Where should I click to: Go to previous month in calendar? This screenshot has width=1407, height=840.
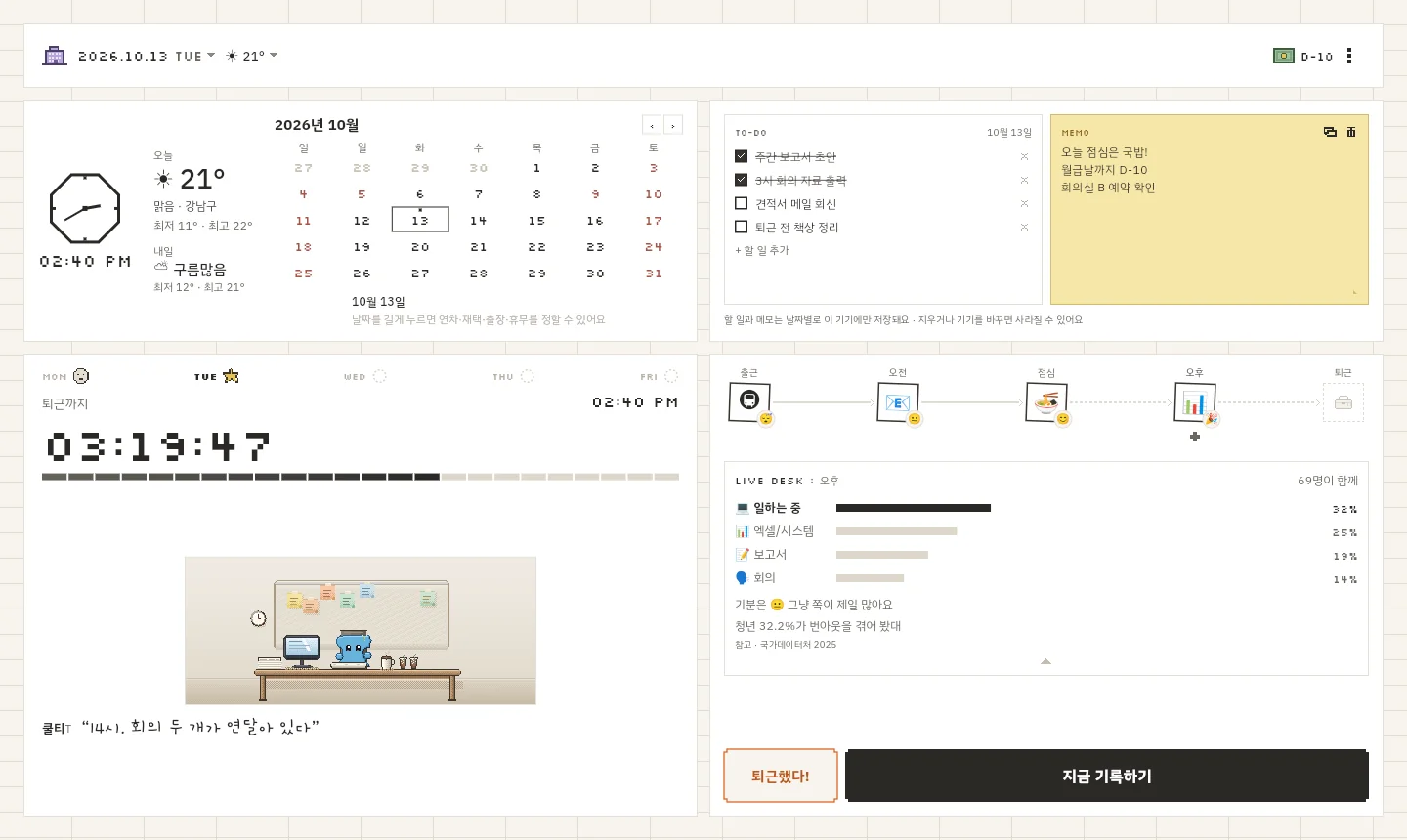tap(652, 125)
